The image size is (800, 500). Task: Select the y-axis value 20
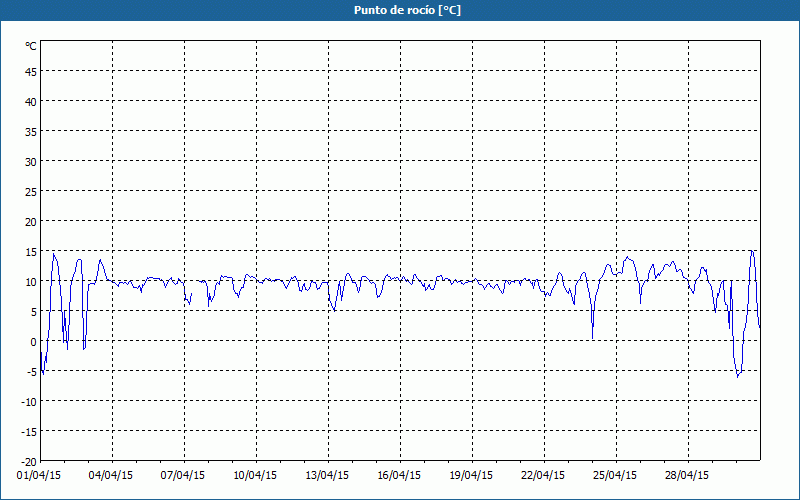(x=31, y=222)
